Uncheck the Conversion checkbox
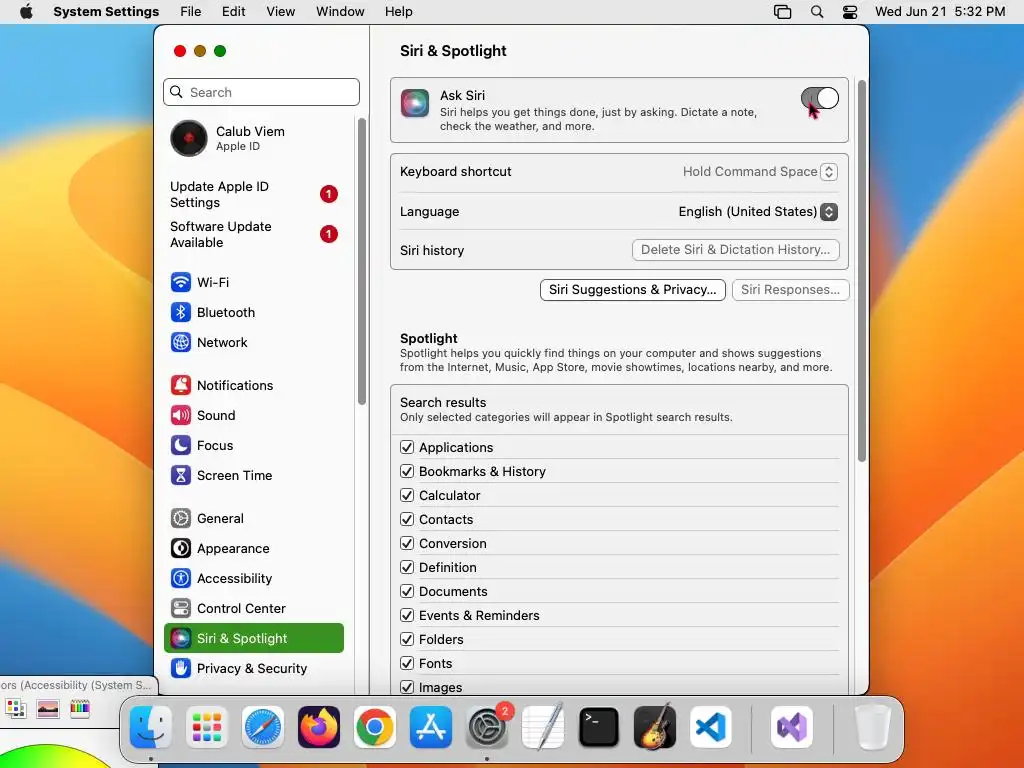 (407, 543)
